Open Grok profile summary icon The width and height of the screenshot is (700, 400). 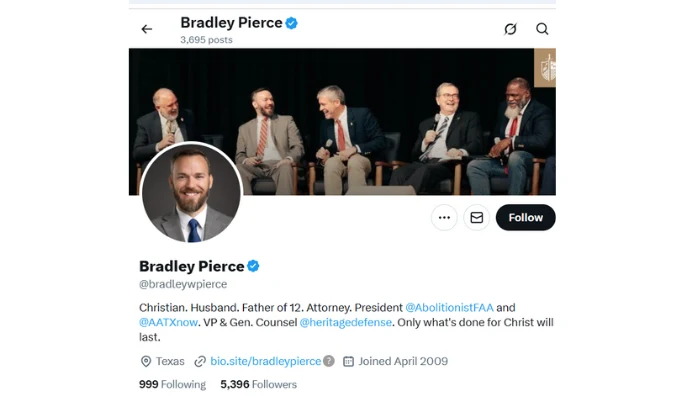510,29
